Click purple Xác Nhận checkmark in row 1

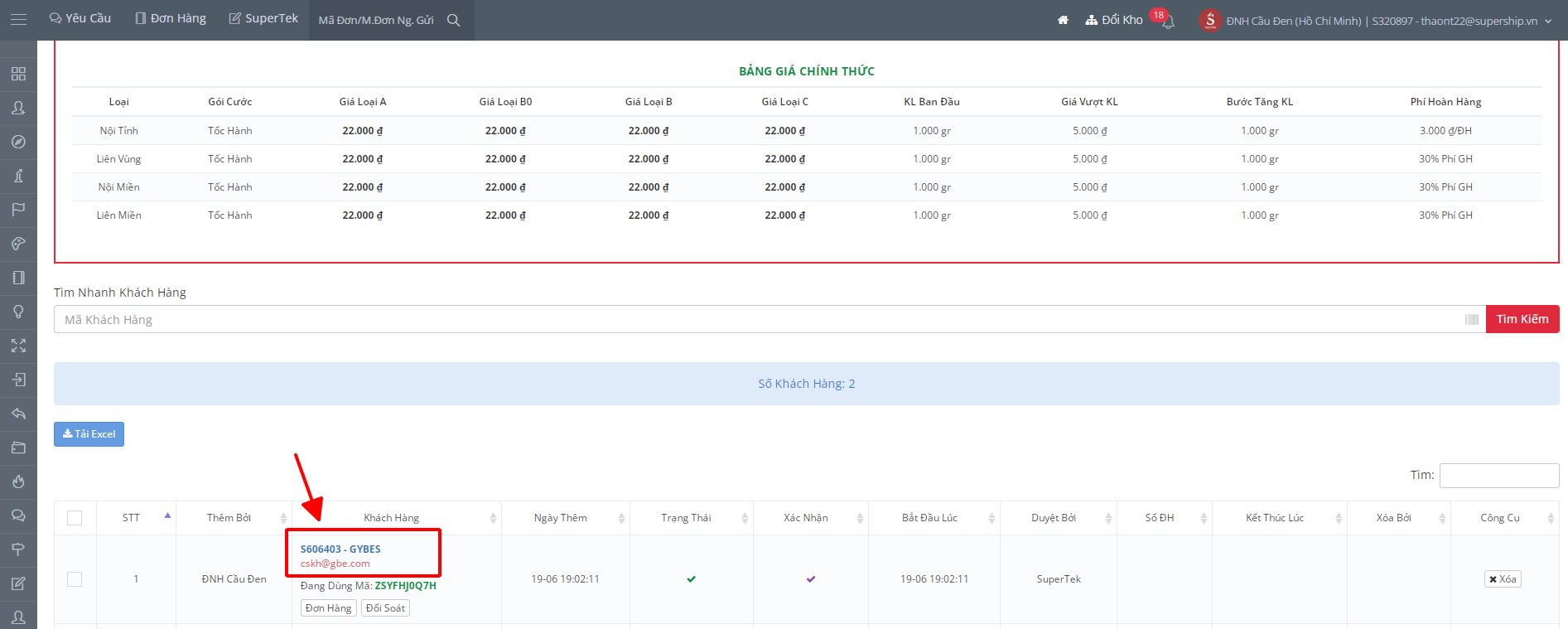click(811, 579)
